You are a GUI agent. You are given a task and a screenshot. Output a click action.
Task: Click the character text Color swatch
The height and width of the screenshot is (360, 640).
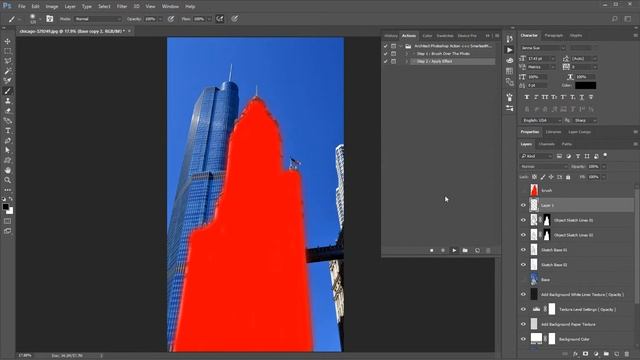(585, 85)
